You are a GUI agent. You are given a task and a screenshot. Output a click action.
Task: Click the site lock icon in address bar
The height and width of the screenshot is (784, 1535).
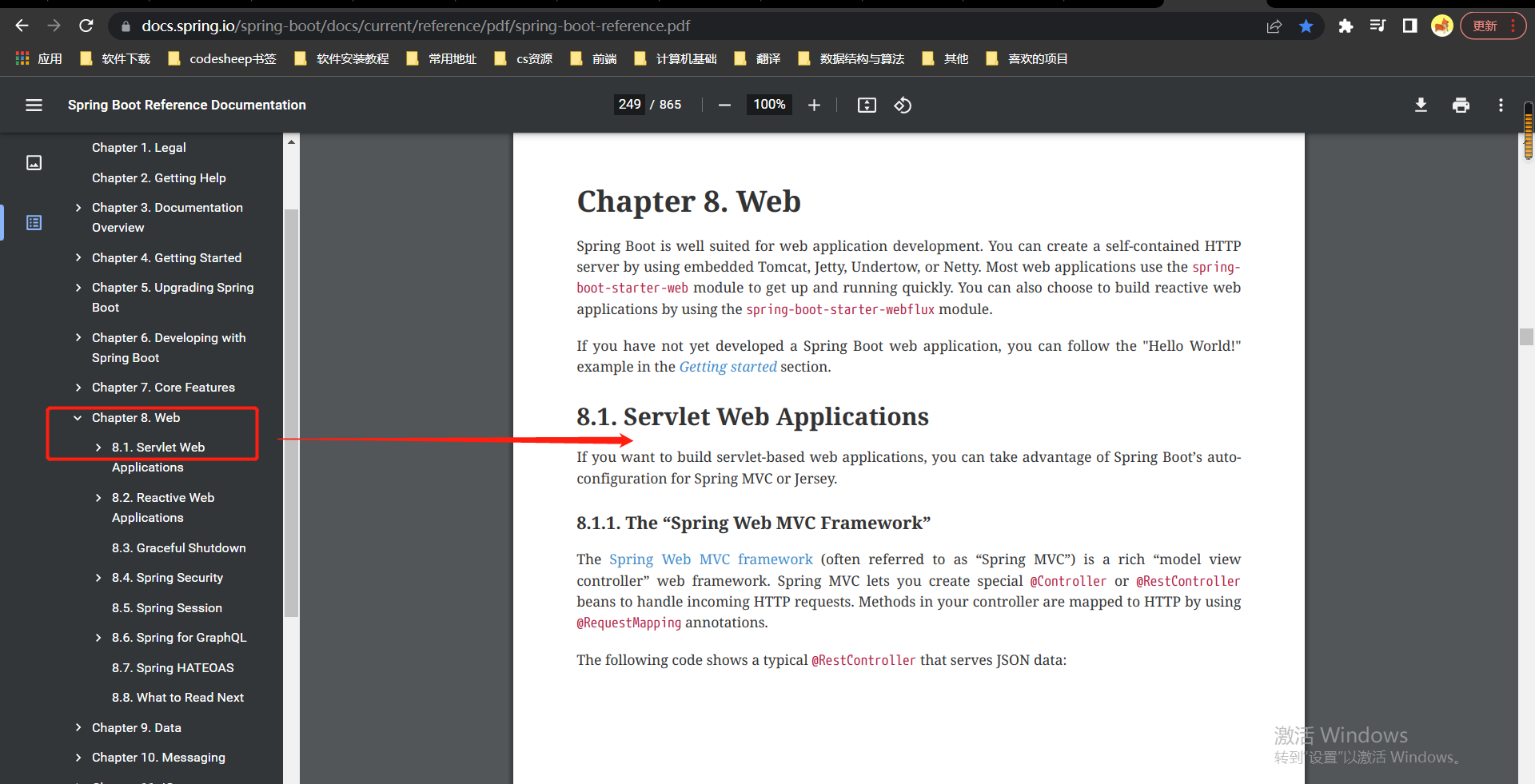(x=126, y=26)
